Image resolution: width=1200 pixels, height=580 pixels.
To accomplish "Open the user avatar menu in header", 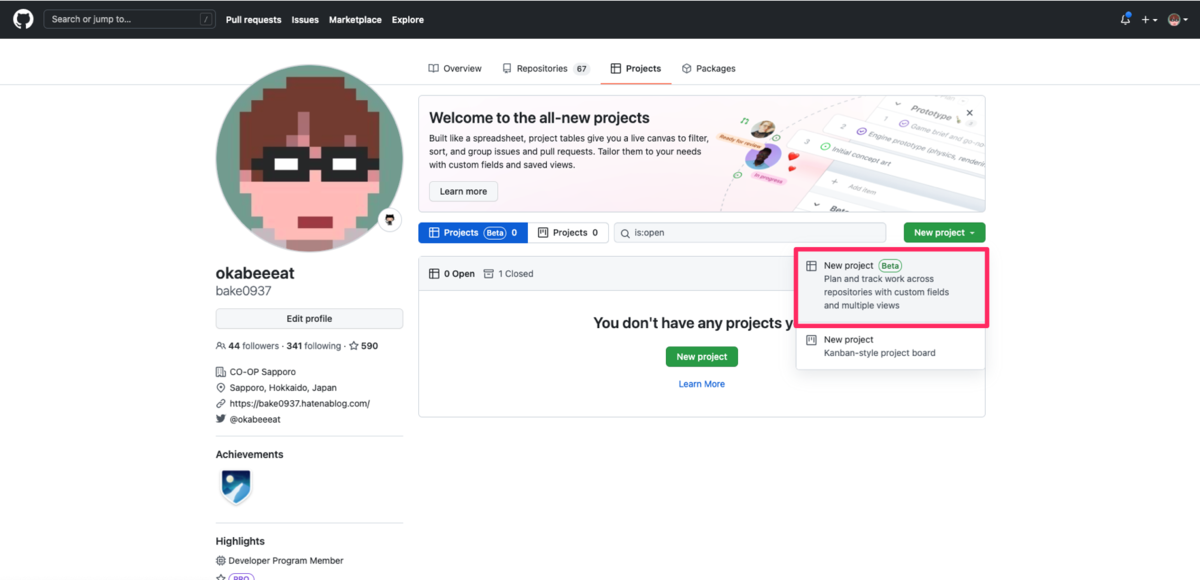I will point(1178,20).
